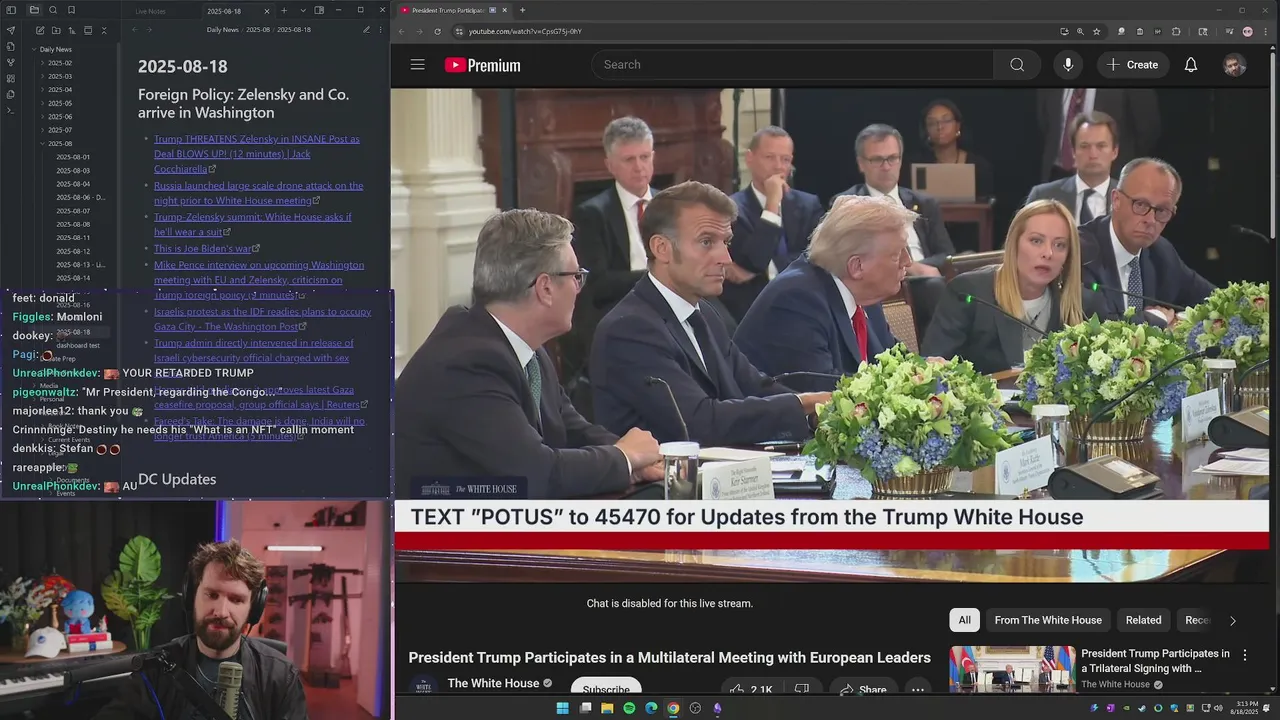Toggle Obsidian left sidebar panel icon
This screenshot has height=720, width=1280.
click(11, 10)
